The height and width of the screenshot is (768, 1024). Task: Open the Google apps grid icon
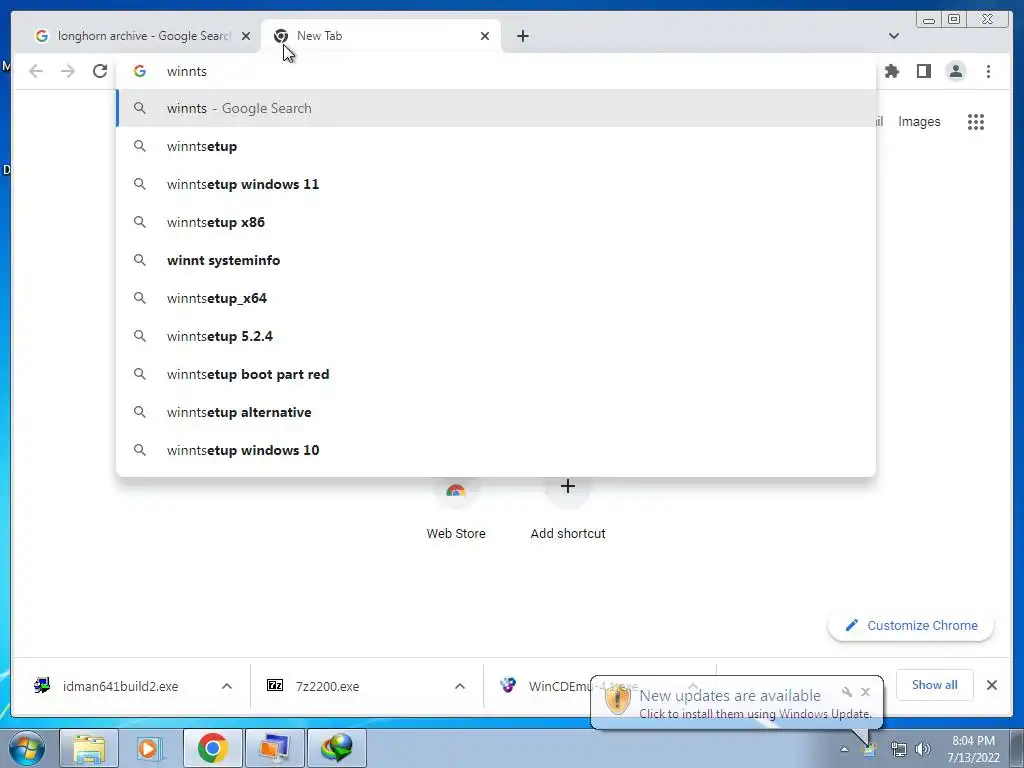(x=976, y=121)
